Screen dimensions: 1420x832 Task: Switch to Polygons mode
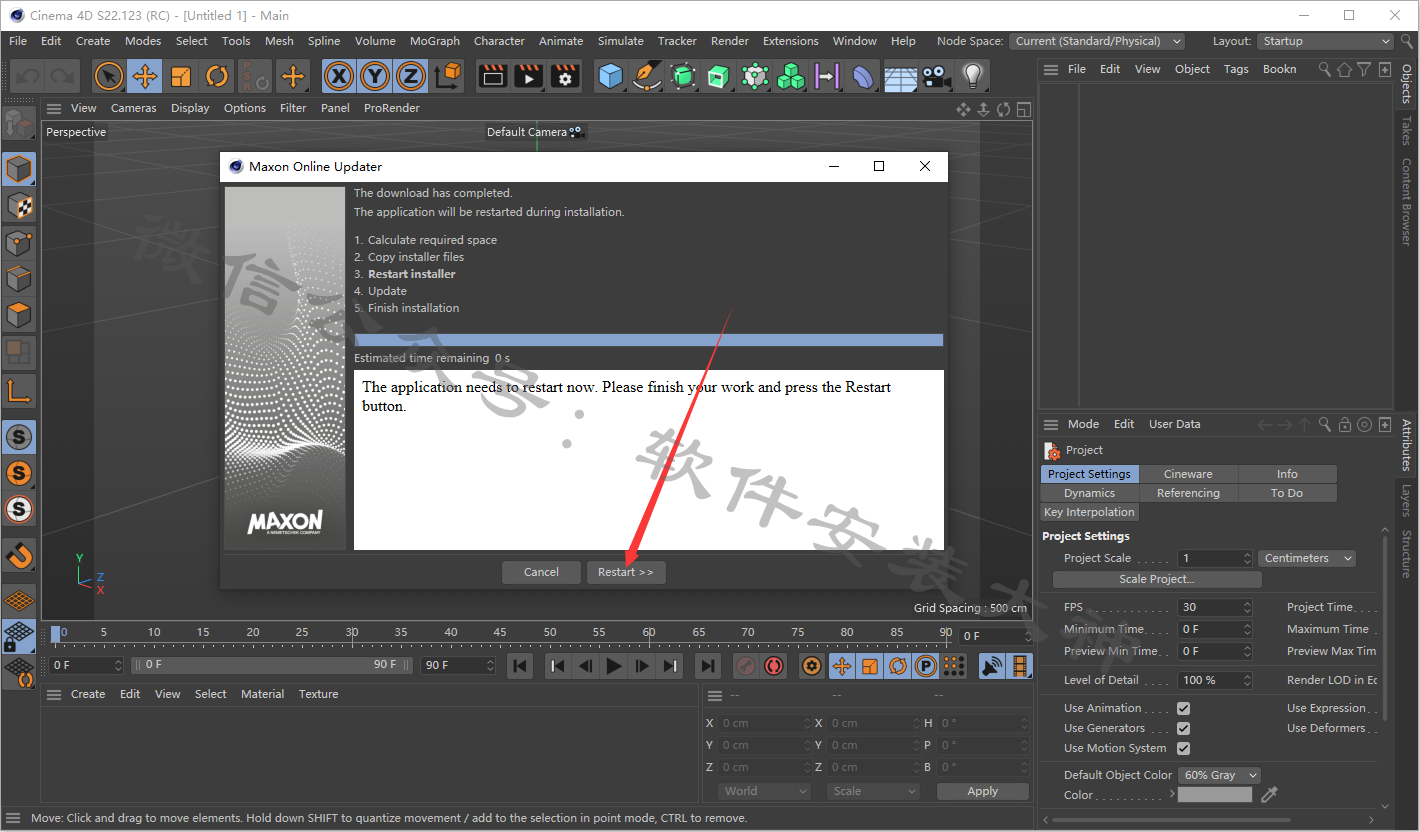pos(19,315)
